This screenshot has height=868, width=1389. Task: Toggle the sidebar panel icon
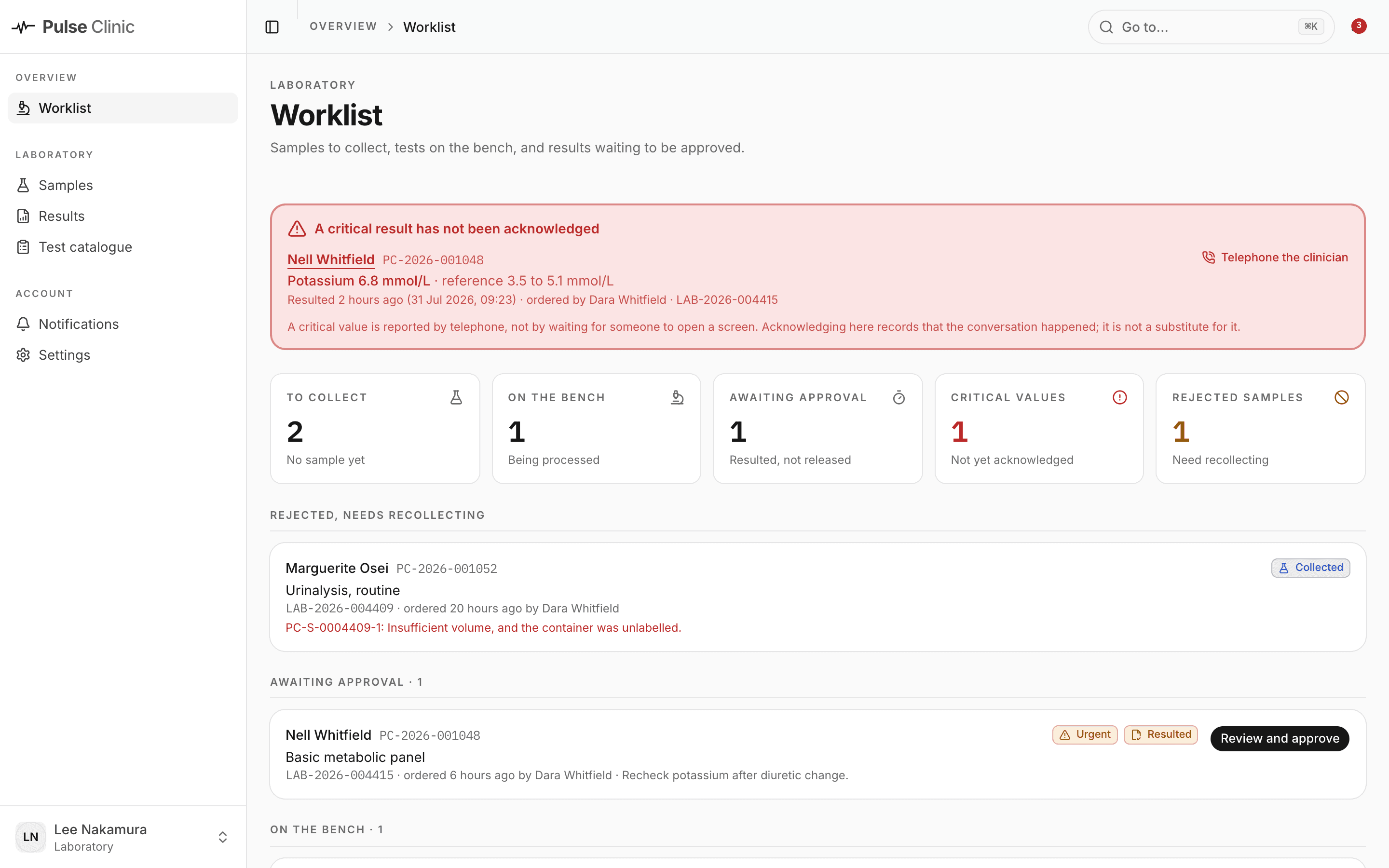pyautogui.click(x=272, y=27)
